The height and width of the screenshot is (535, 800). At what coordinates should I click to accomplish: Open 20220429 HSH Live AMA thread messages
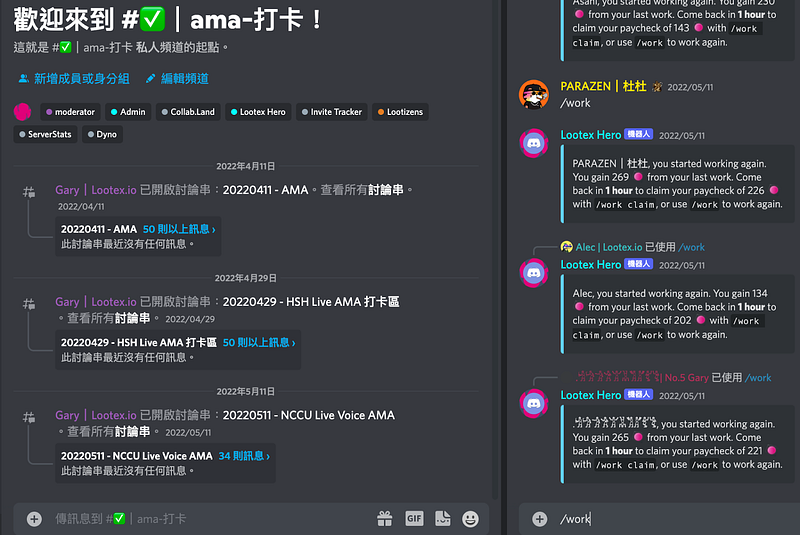[x=259, y=342]
